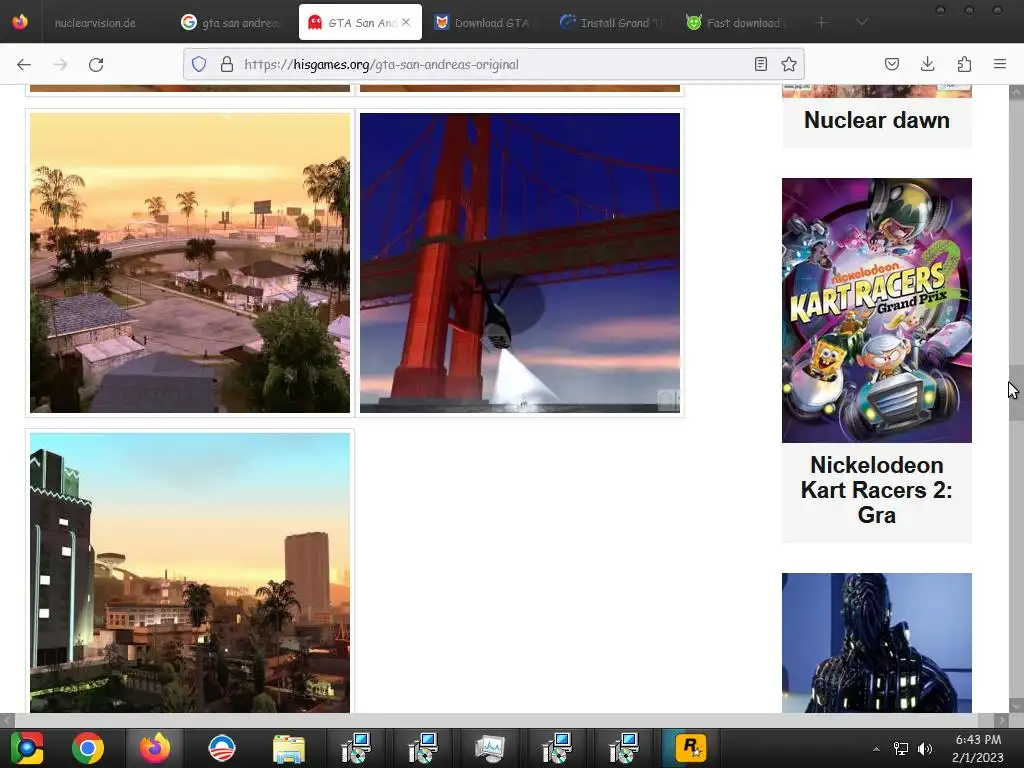
Task: Launch Google Chrome from the taskbar
Action: [x=88, y=748]
